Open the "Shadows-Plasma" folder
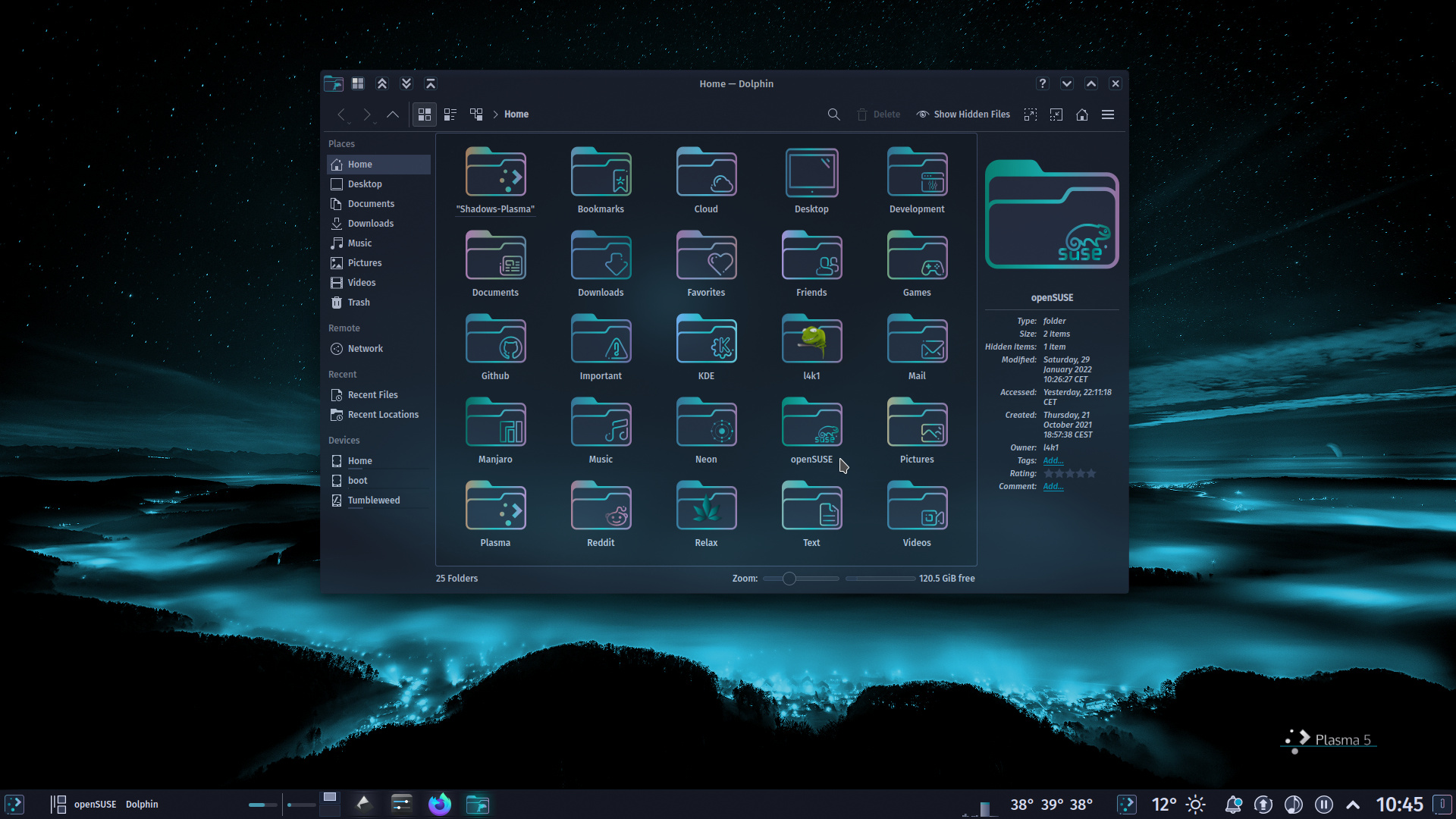The image size is (1456, 819). 495,180
